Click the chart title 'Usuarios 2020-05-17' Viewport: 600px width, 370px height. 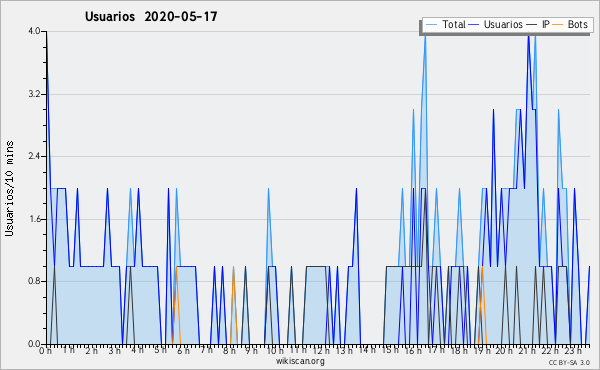[151, 16]
